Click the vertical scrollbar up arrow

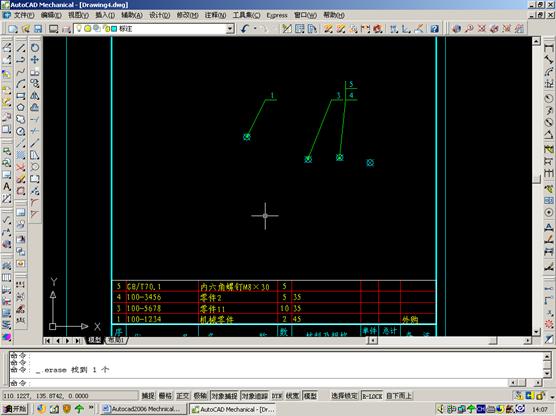[536, 41]
